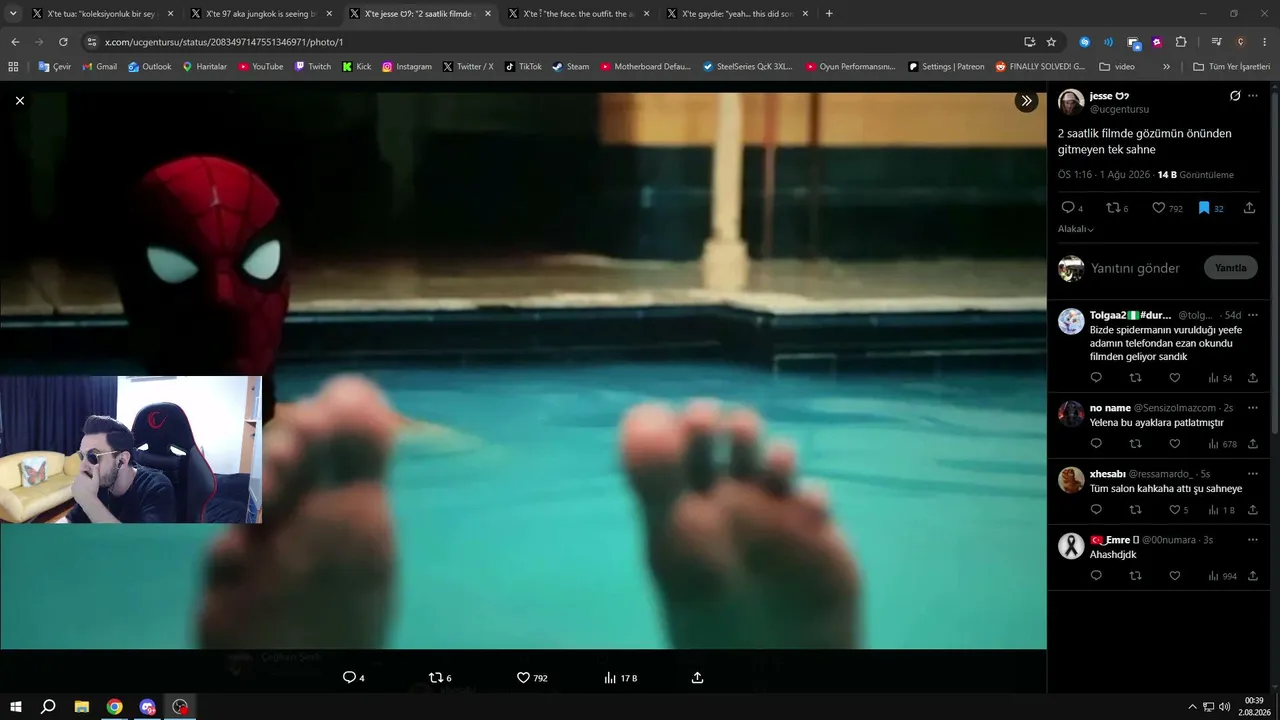Open xhesabı's profile avatar
This screenshot has width=1280, height=720.
(x=1071, y=480)
